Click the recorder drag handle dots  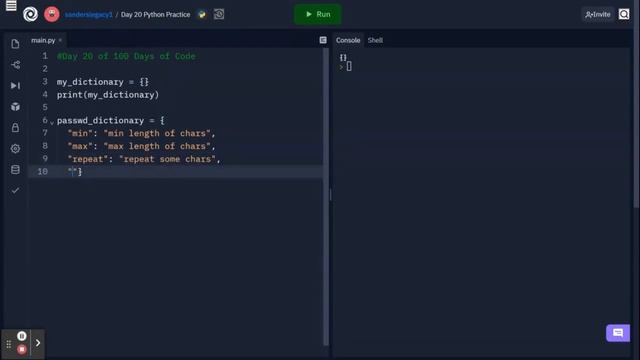point(9,345)
